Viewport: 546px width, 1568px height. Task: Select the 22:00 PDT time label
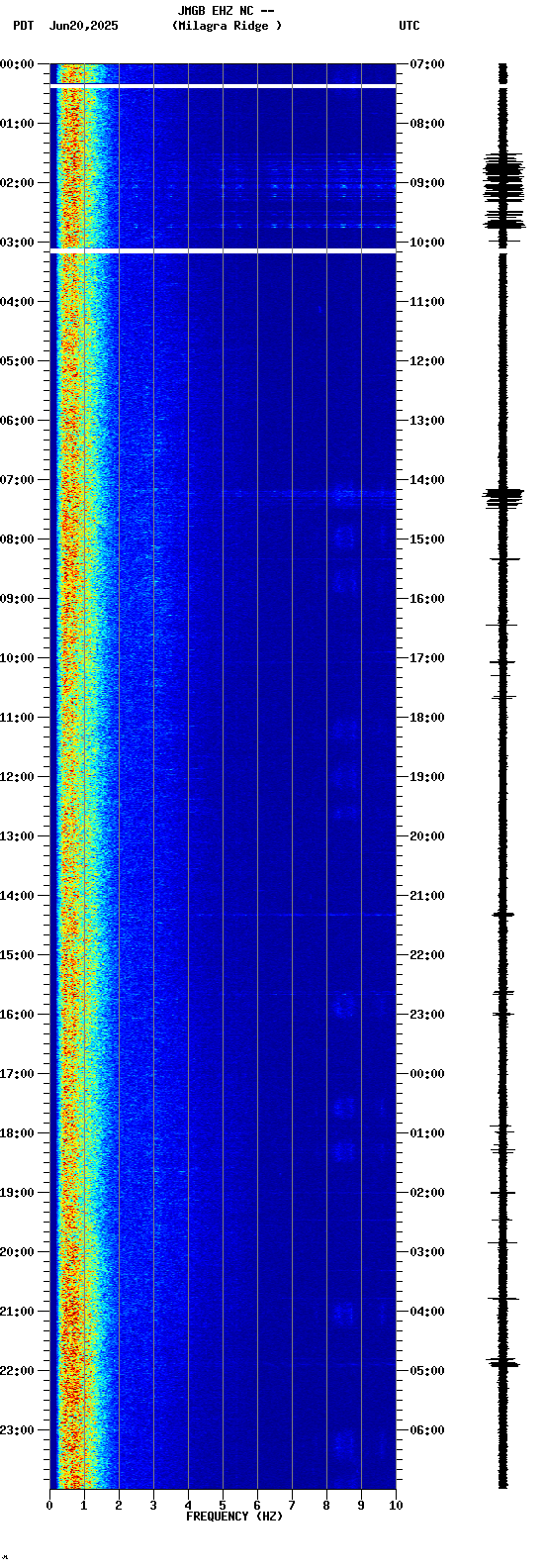(x=17, y=1371)
